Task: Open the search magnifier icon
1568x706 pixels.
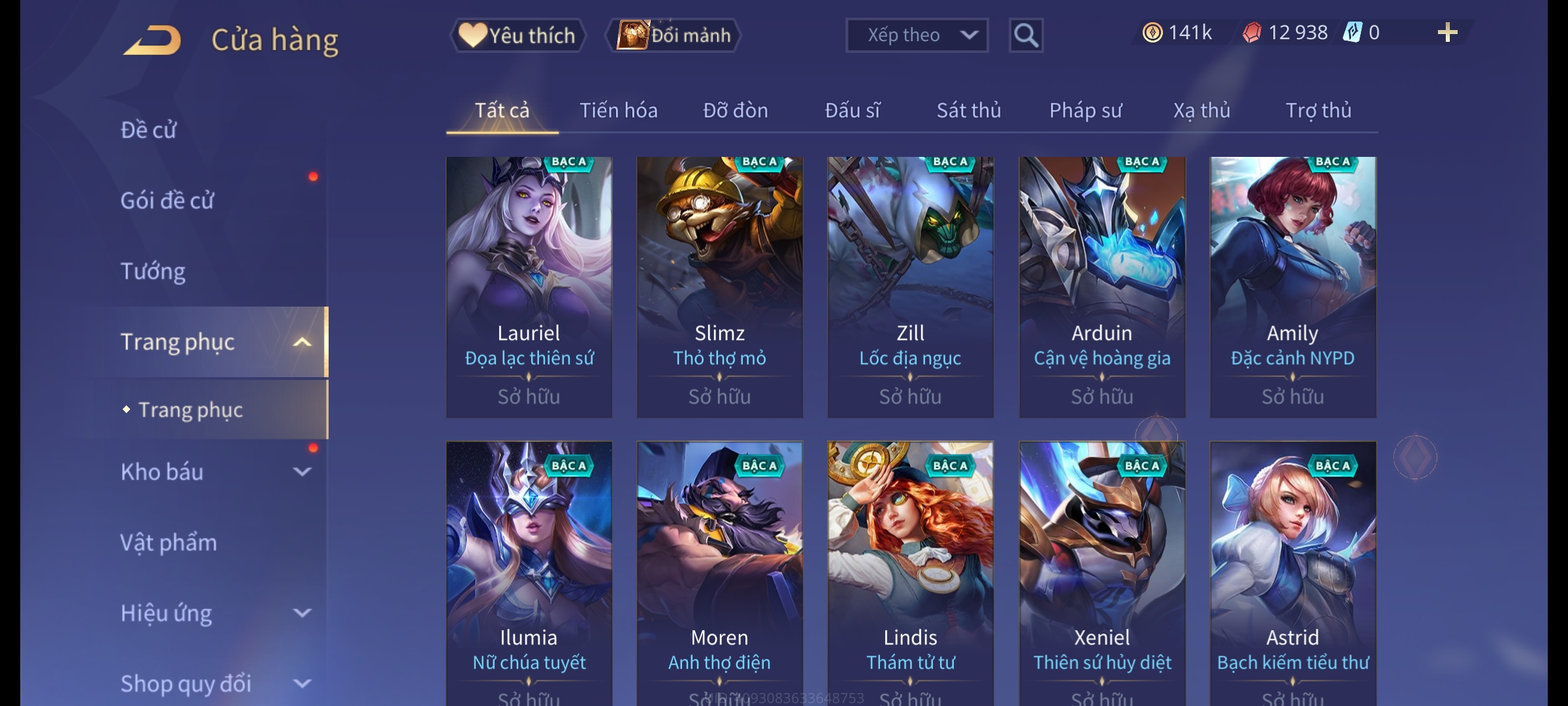Action: 1026,35
